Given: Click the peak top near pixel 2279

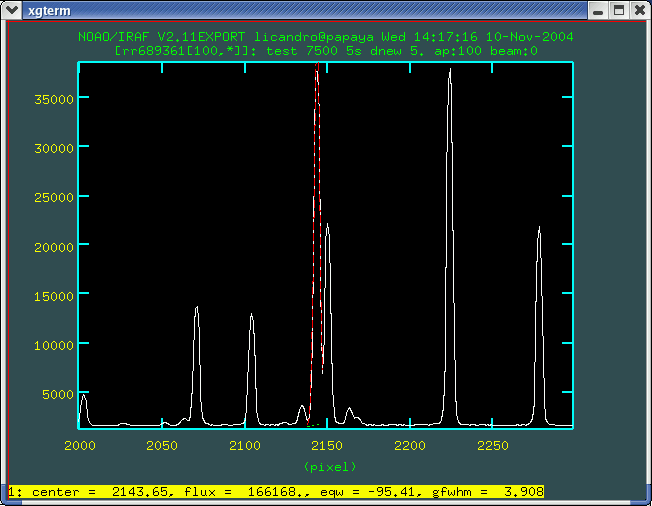Looking at the screenshot, I should pos(539,229).
